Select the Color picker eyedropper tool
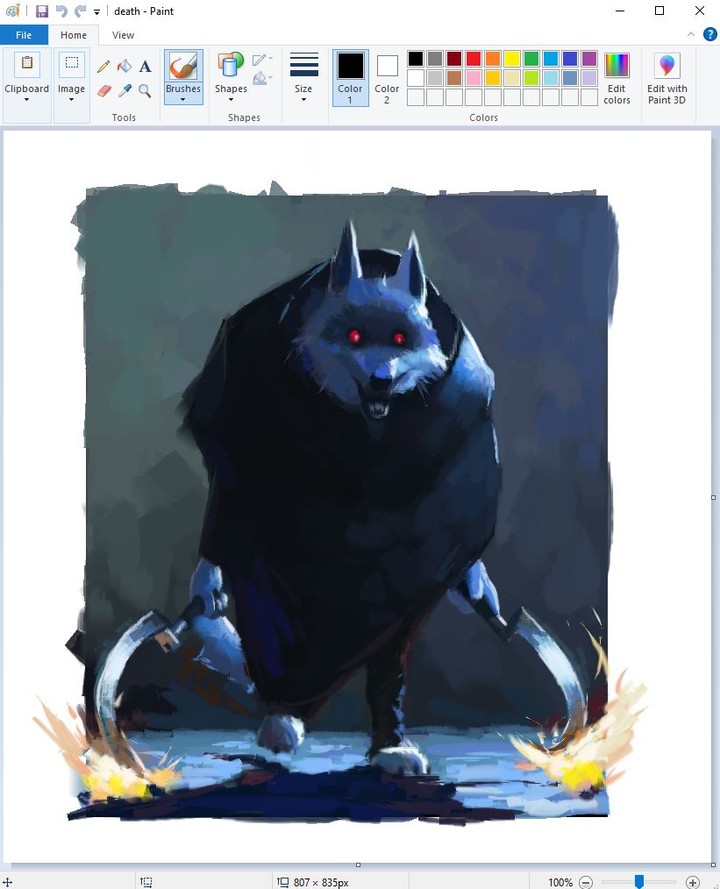The image size is (720, 889). [x=124, y=91]
